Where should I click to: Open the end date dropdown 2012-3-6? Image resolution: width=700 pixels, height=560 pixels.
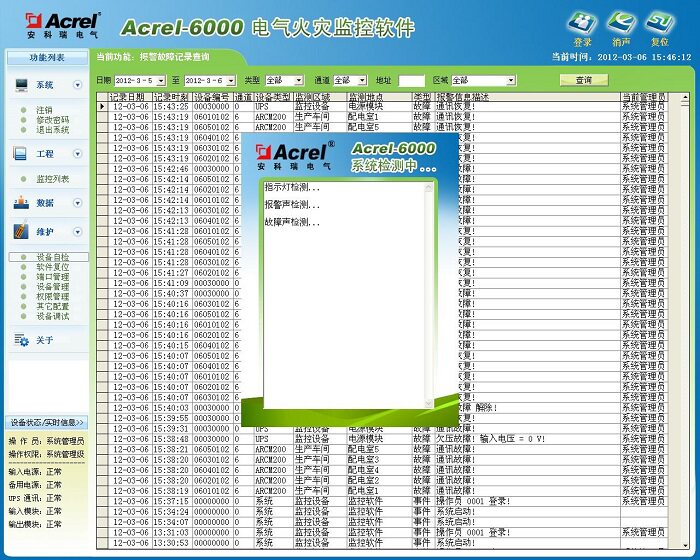click(x=231, y=81)
